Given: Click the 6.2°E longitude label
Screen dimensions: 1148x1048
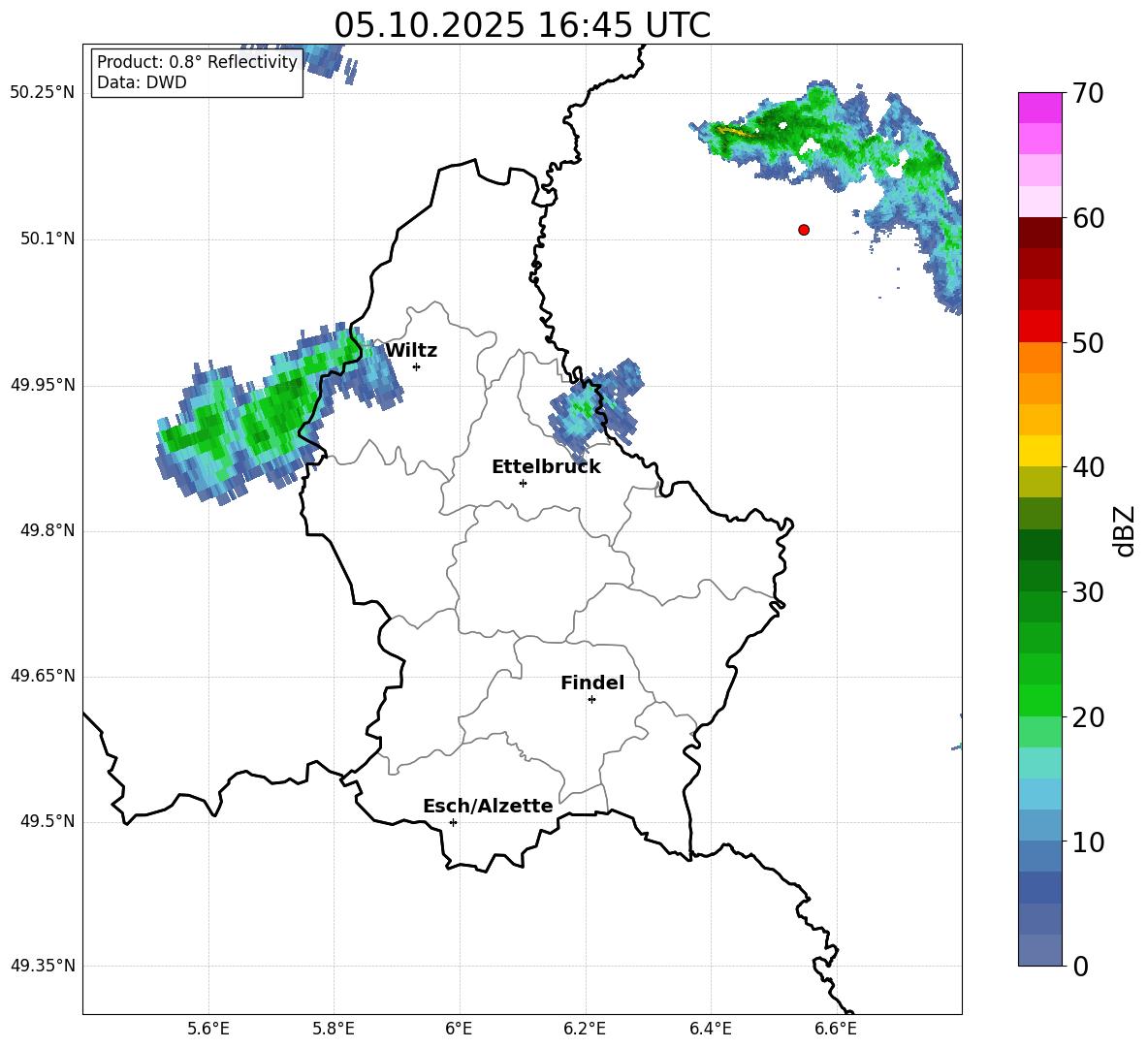Looking at the screenshot, I should [x=585, y=1030].
